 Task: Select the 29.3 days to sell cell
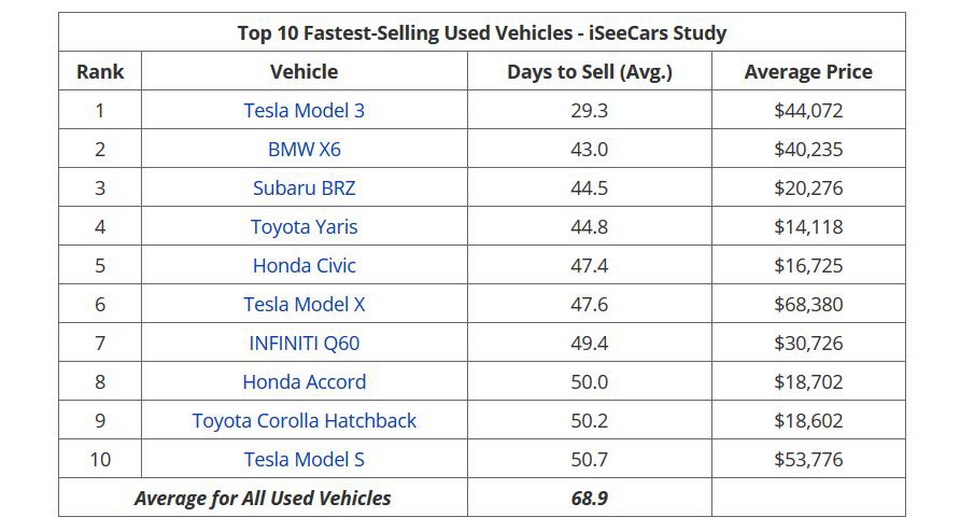tap(589, 111)
